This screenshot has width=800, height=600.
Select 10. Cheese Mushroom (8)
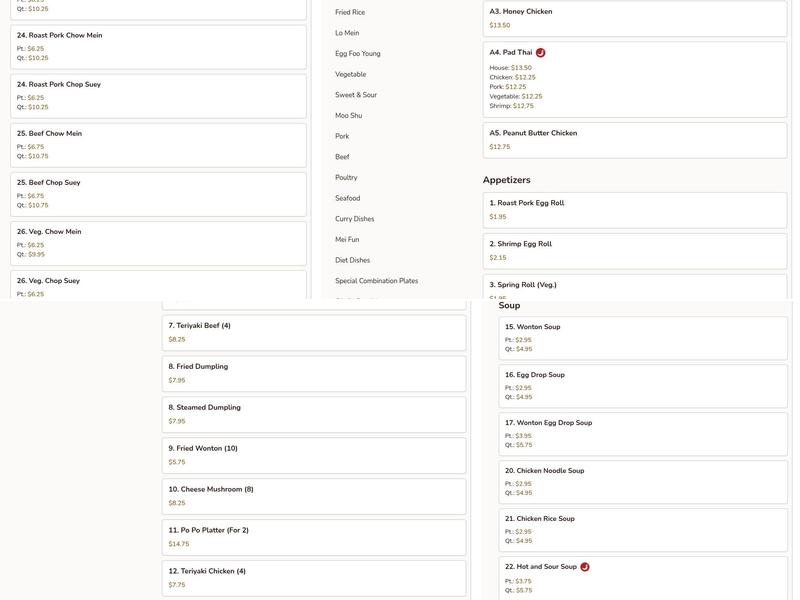(313, 496)
